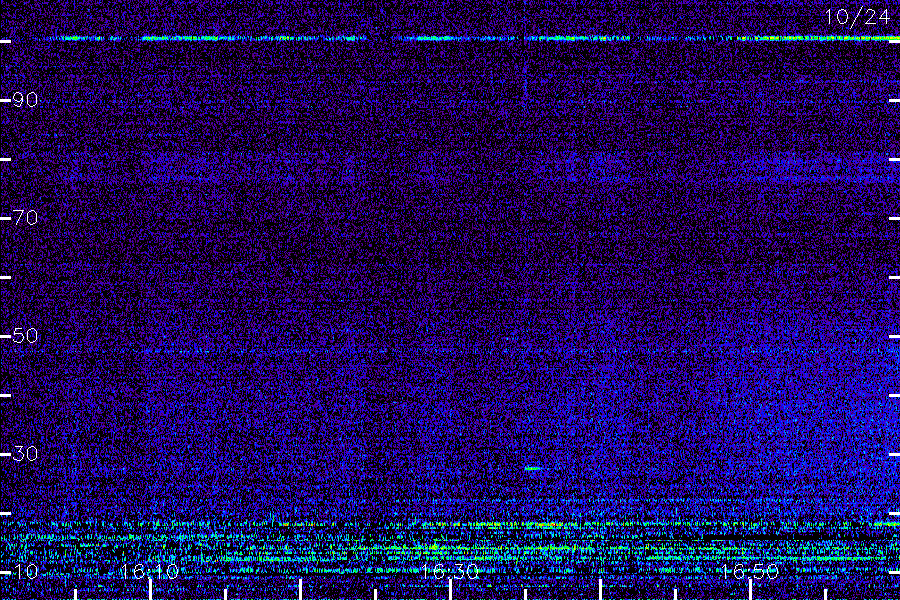
Task: Click the 70 frequency axis label
Action: click(25, 218)
